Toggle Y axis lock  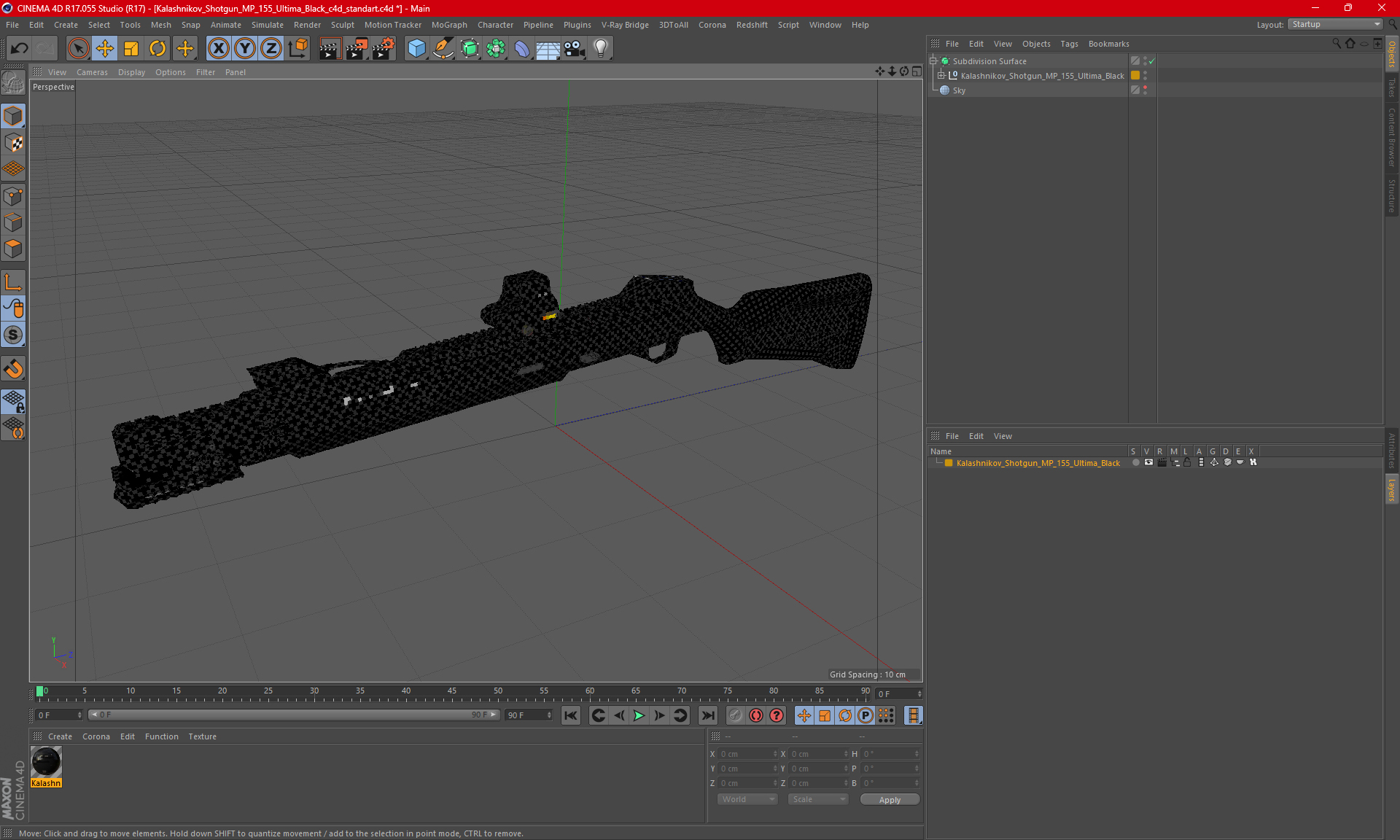[x=245, y=49]
